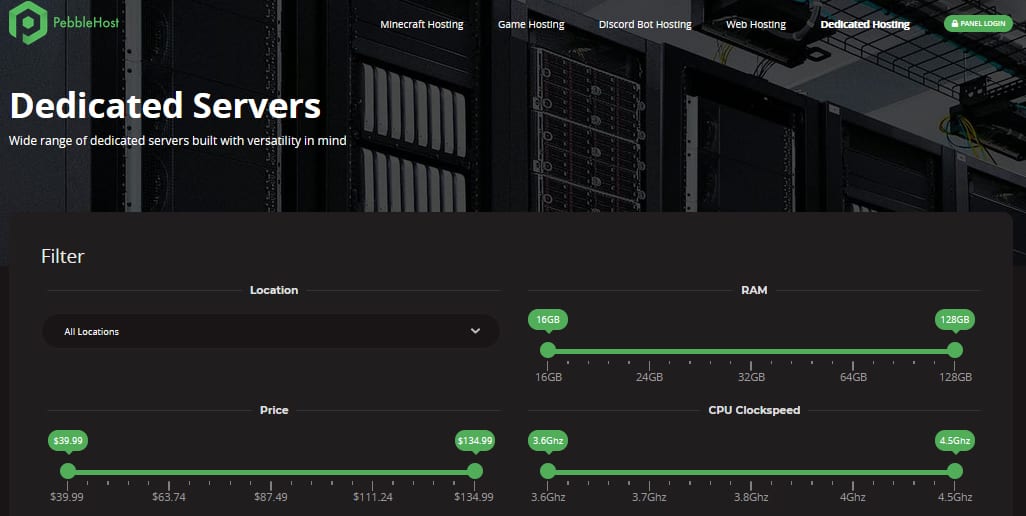Click the CPU Clockspeed maximum handle
This screenshot has height=516, width=1026.
(x=955, y=471)
